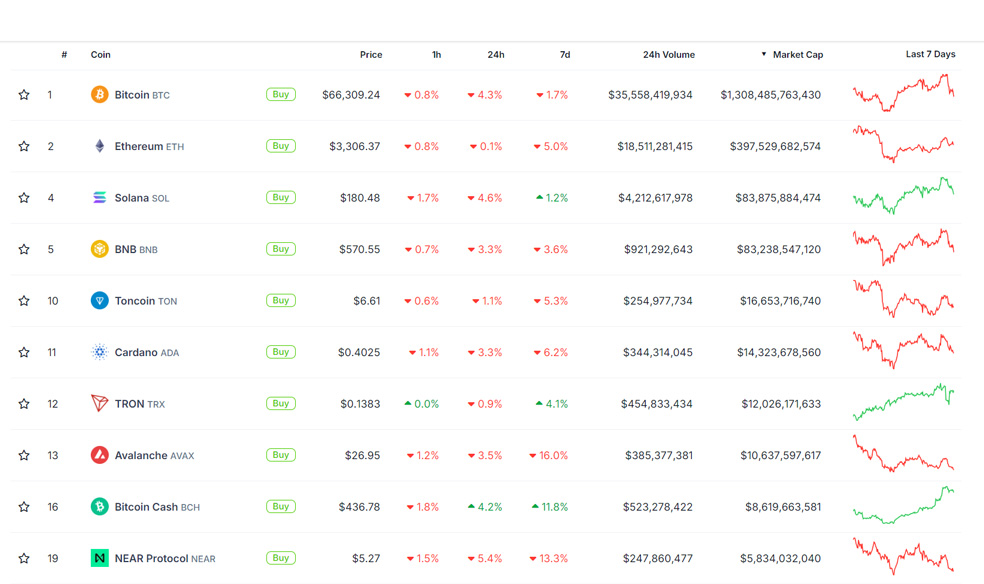Image resolution: width=984 pixels, height=584 pixels.
Task: Sort by the 24h Volume header
Action: pyautogui.click(x=668, y=55)
